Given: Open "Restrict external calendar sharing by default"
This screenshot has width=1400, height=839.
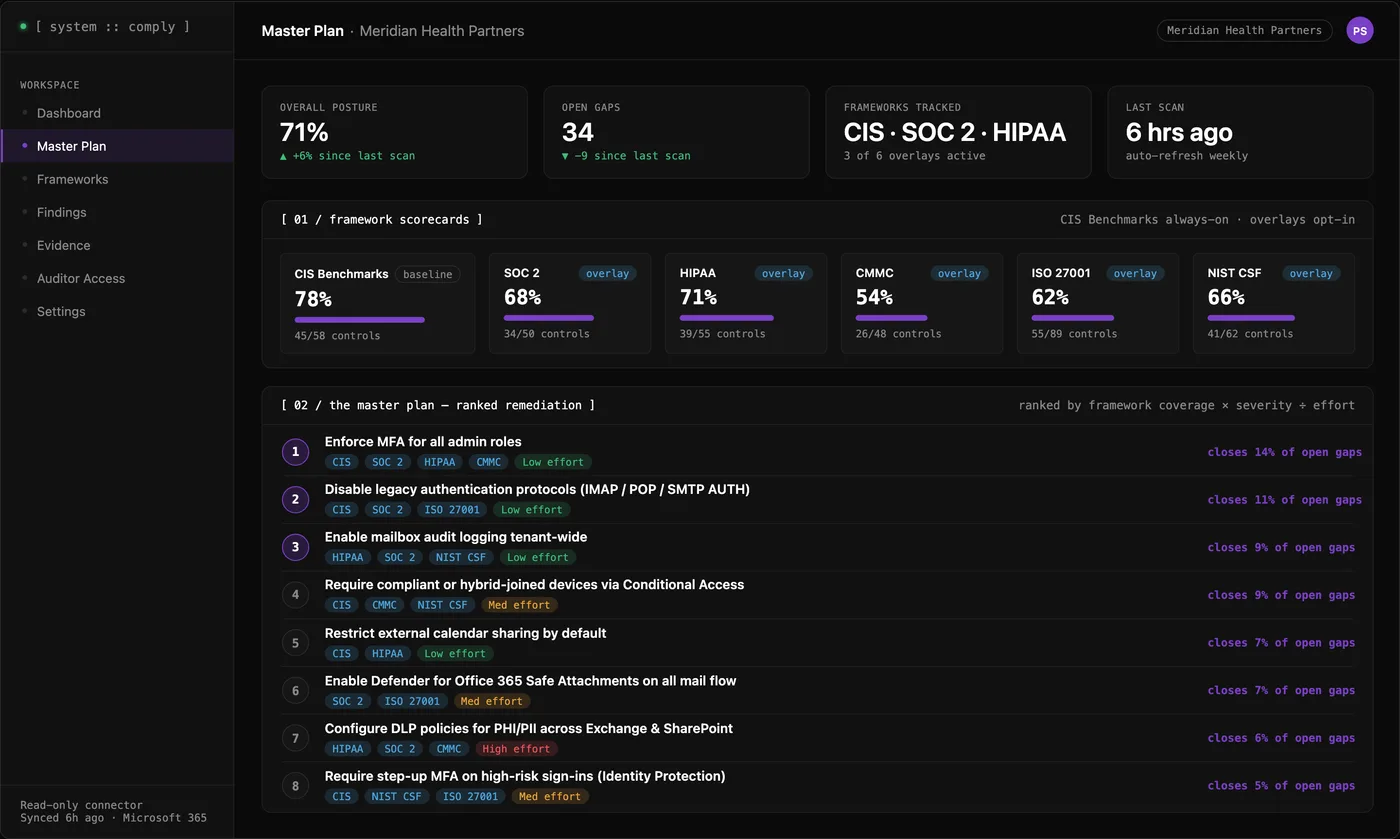Looking at the screenshot, I should (466, 633).
